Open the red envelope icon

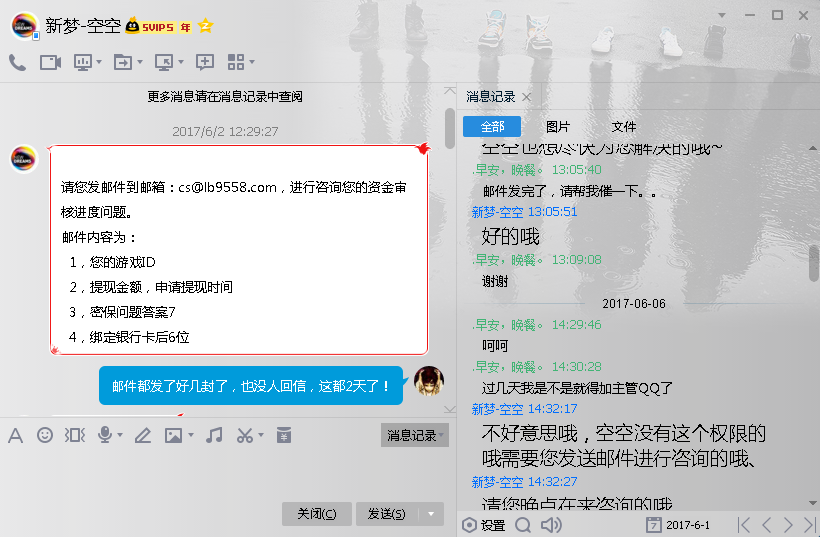pyautogui.click(x=284, y=435)
